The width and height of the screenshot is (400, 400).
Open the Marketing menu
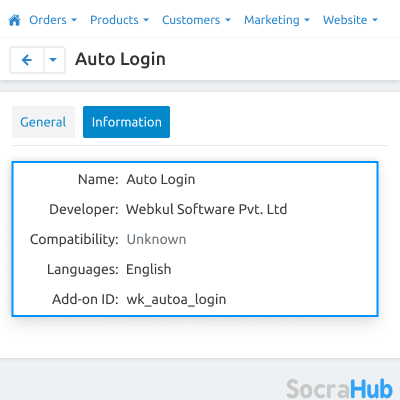pos(277,20)
